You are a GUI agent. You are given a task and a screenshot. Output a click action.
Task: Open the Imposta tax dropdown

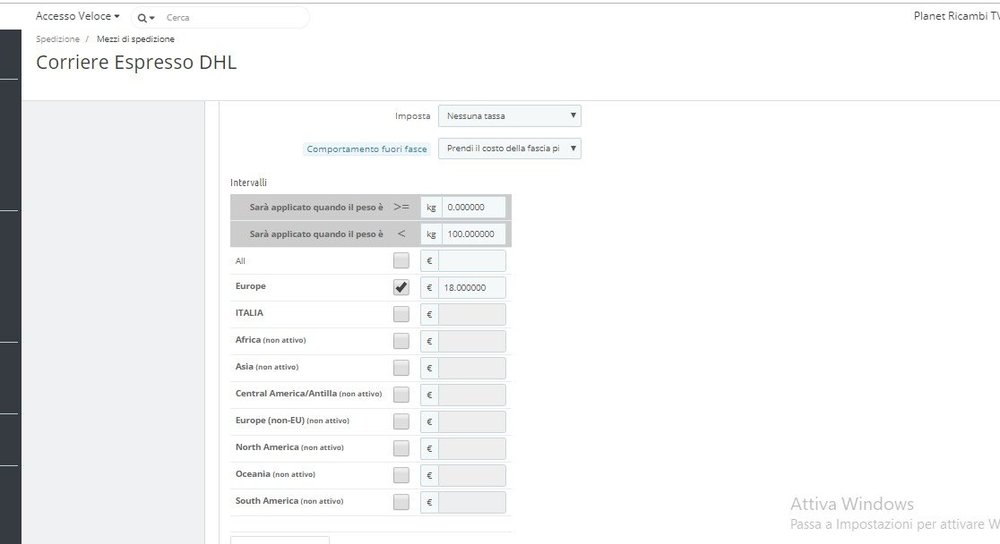(x=510, y=116)
